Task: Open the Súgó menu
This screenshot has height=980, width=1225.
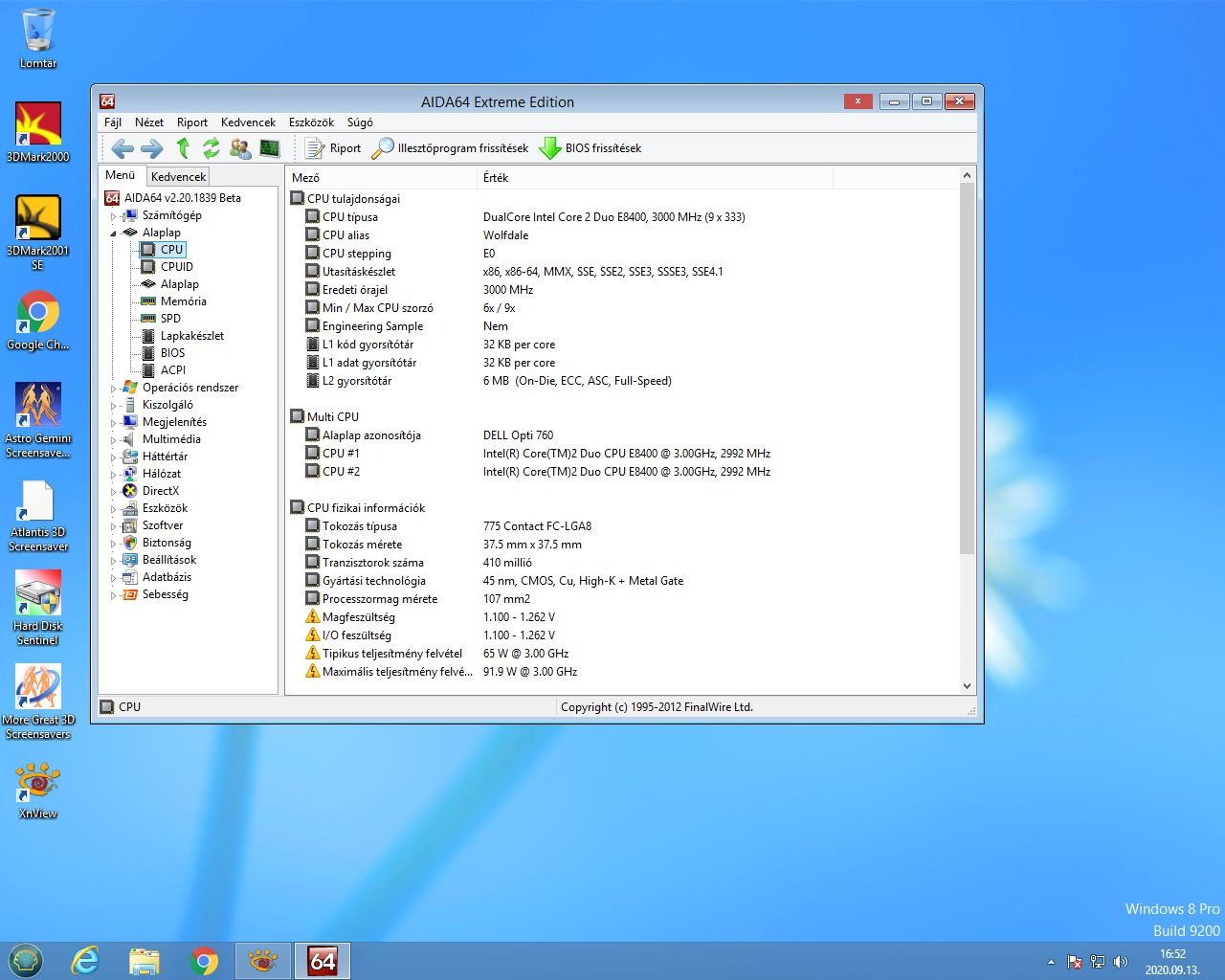Action: pyautogui.click(x=360, y=122)
